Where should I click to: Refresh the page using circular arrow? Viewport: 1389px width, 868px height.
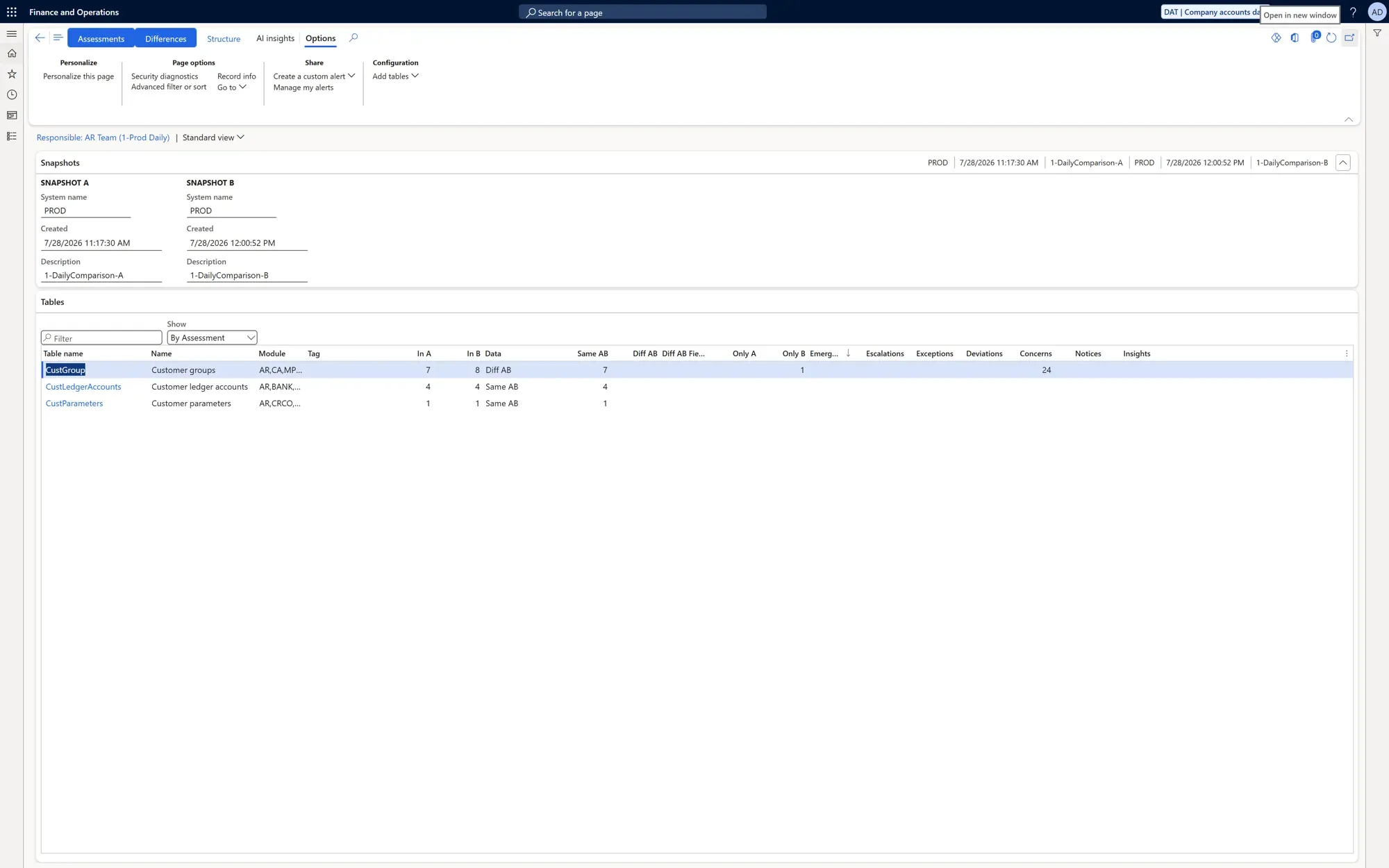[1331, 38]
